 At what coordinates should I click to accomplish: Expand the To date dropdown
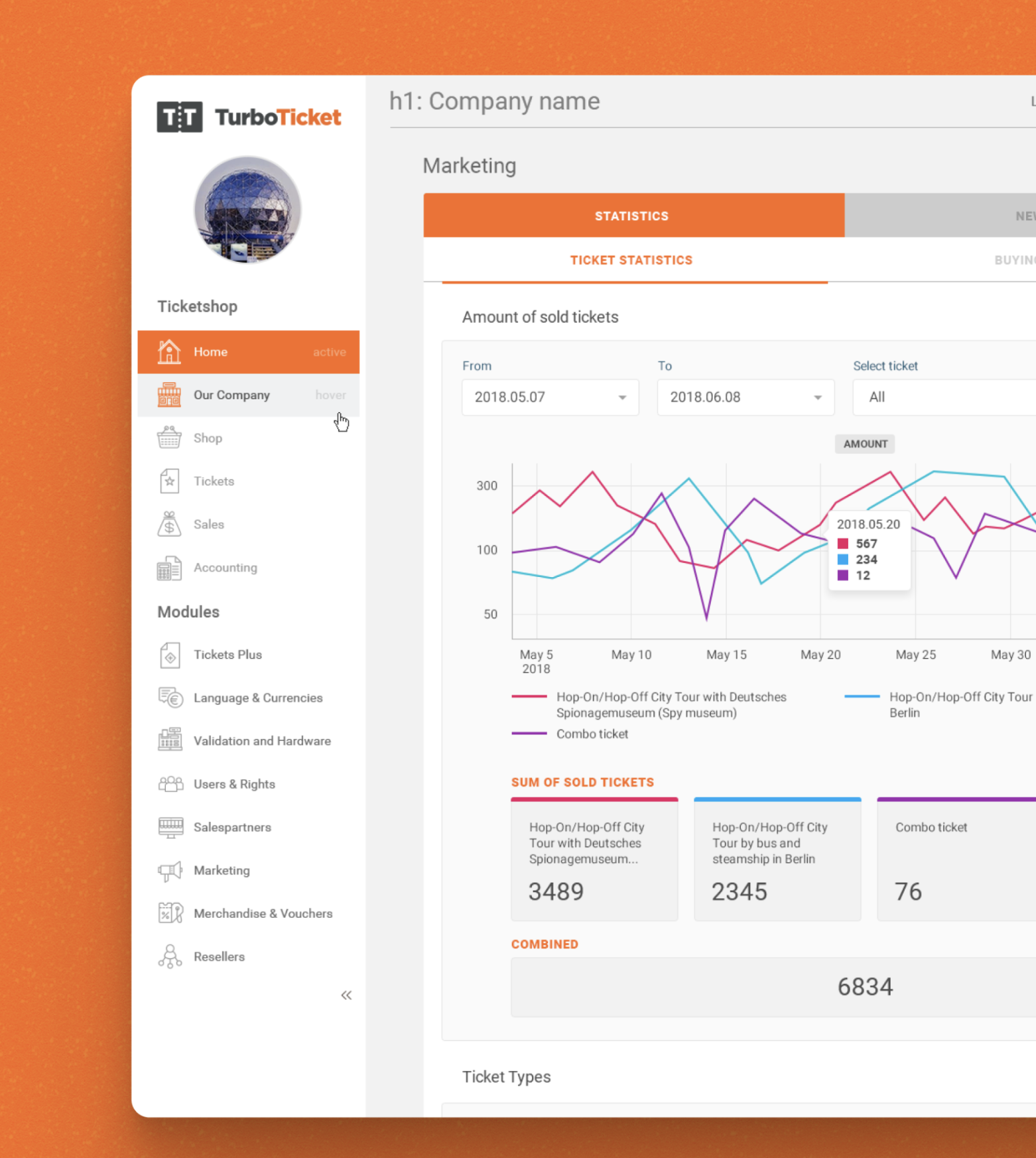745,397
